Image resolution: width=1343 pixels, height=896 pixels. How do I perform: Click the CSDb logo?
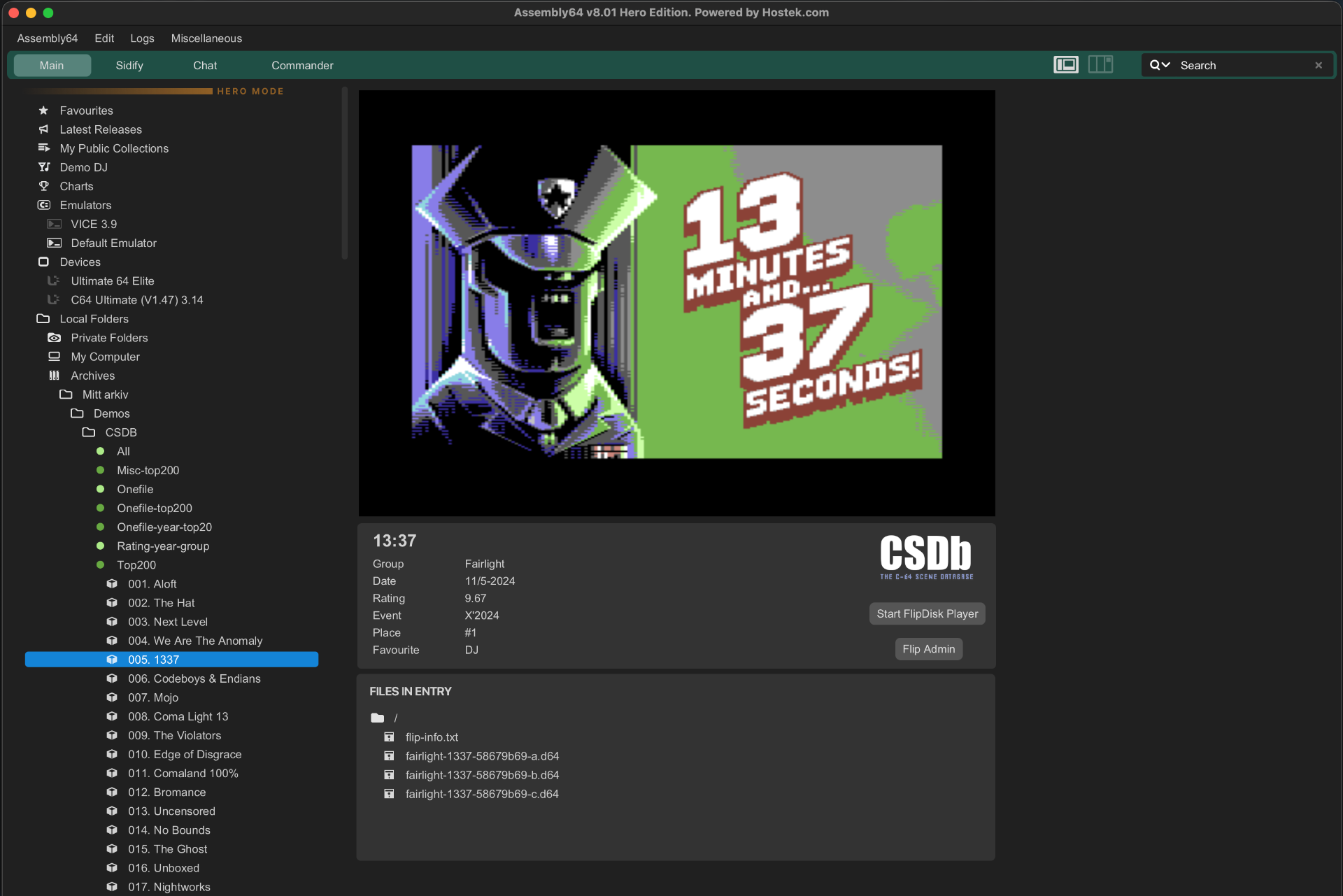[926, 557]
